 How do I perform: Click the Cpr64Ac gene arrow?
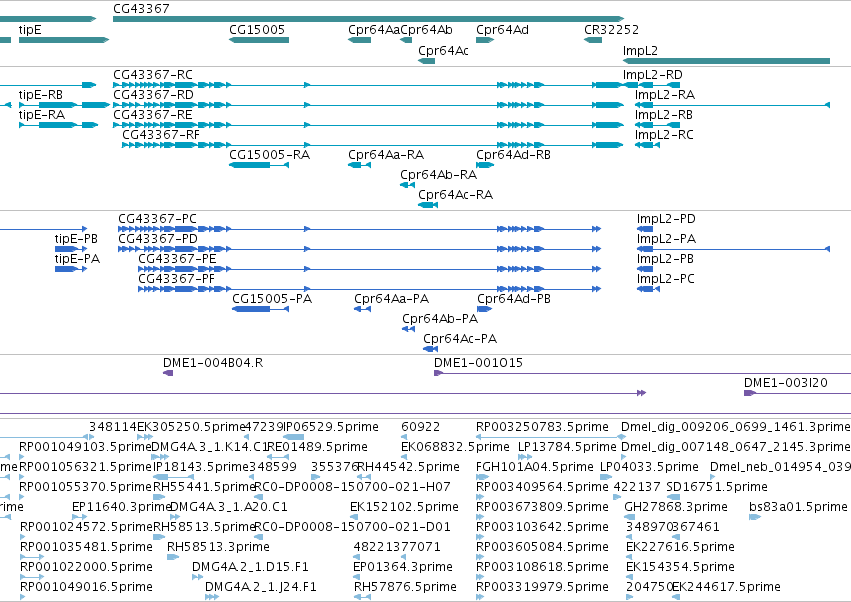(x=427, y=61)
